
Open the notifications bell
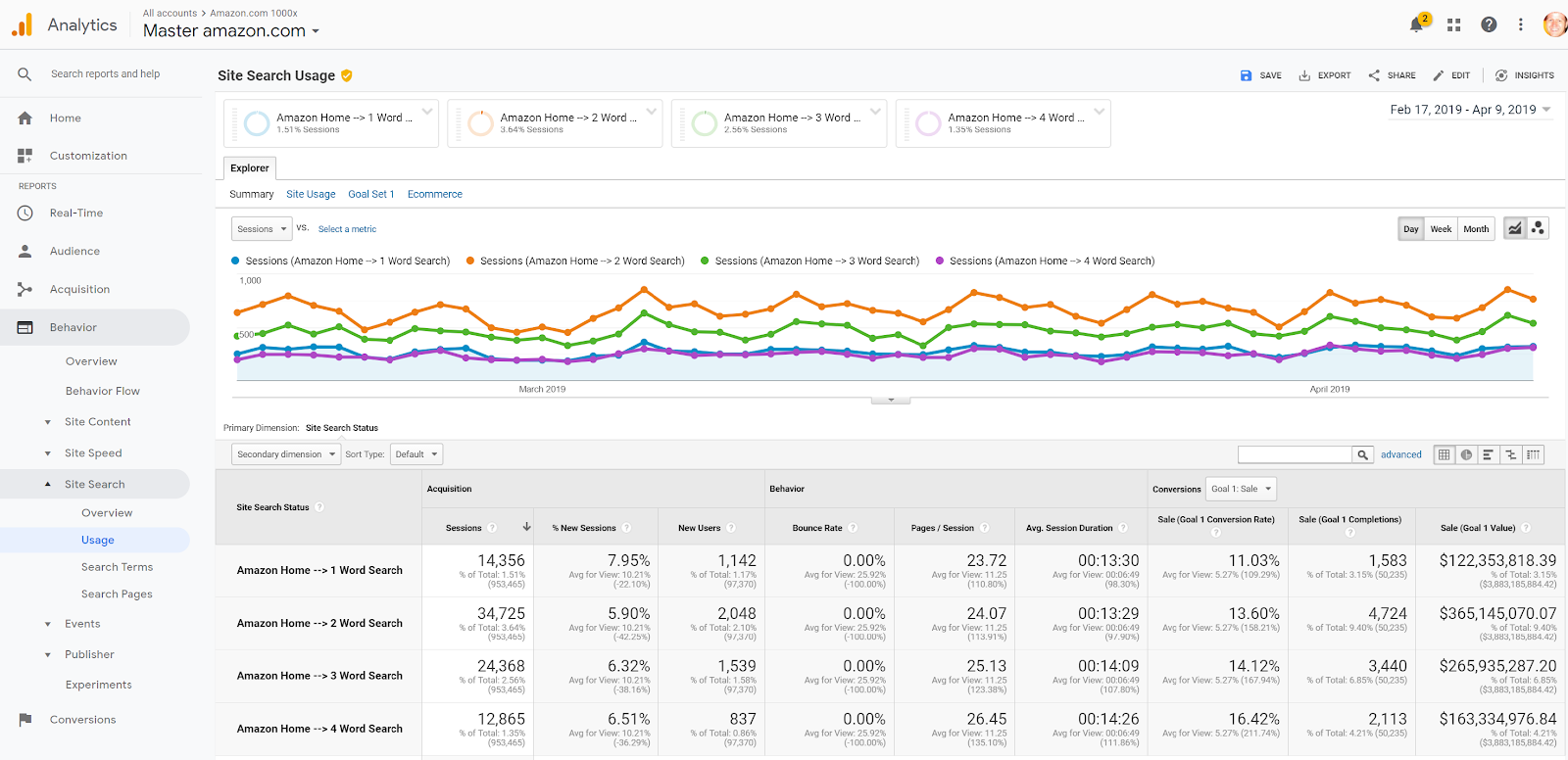(1417, 24)
